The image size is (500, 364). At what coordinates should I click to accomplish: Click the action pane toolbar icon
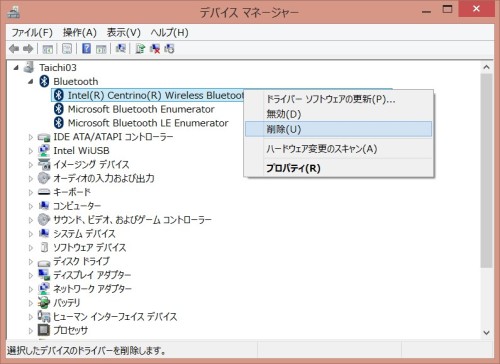pos(101,49)
